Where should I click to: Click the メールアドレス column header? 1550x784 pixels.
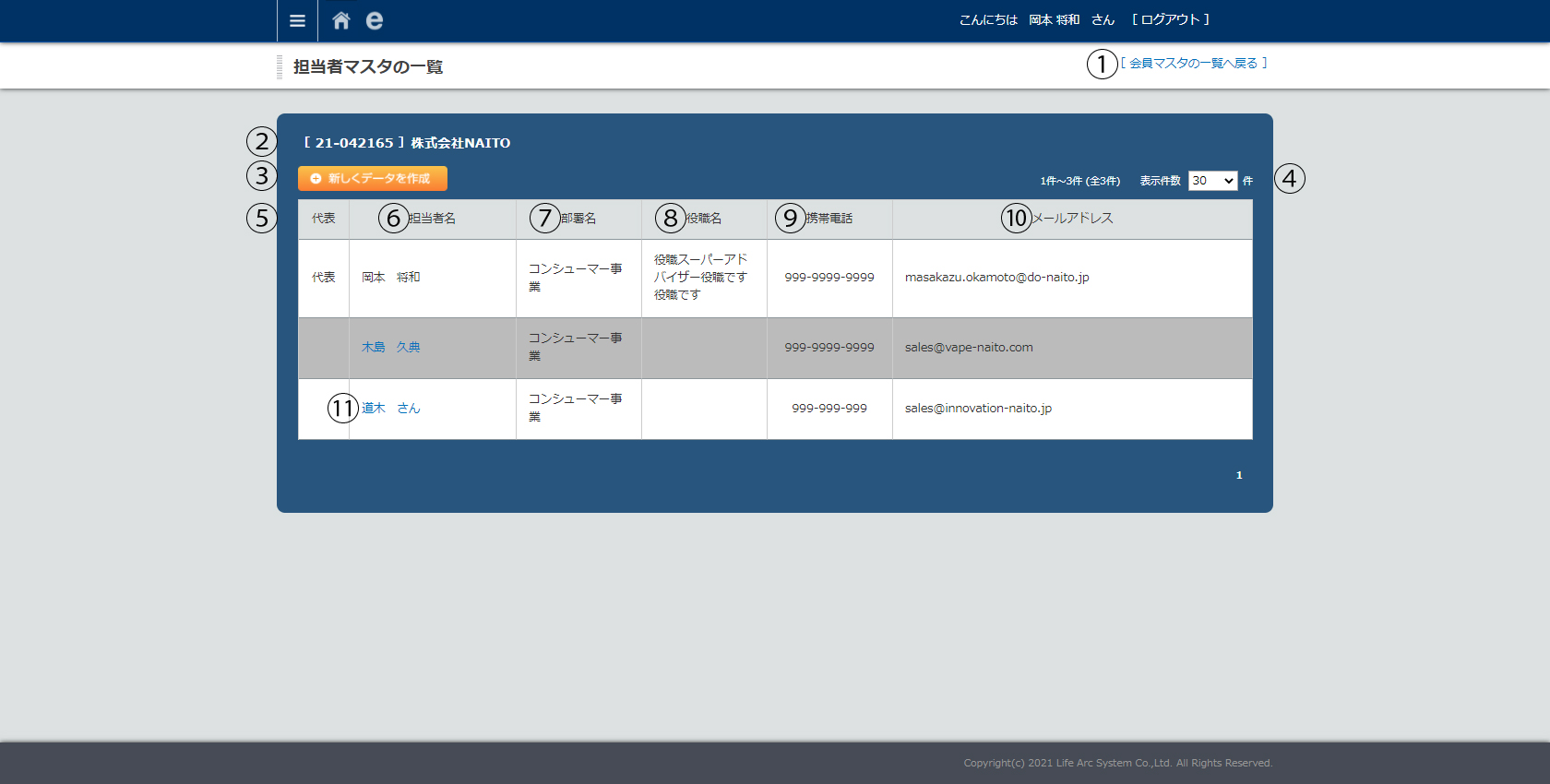pyautogui.click(x=1072, y=219)
